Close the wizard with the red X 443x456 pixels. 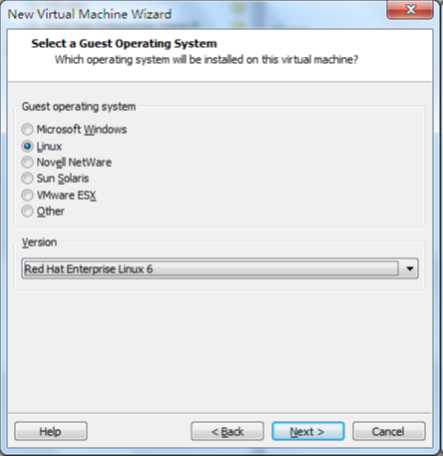(410, 9)
